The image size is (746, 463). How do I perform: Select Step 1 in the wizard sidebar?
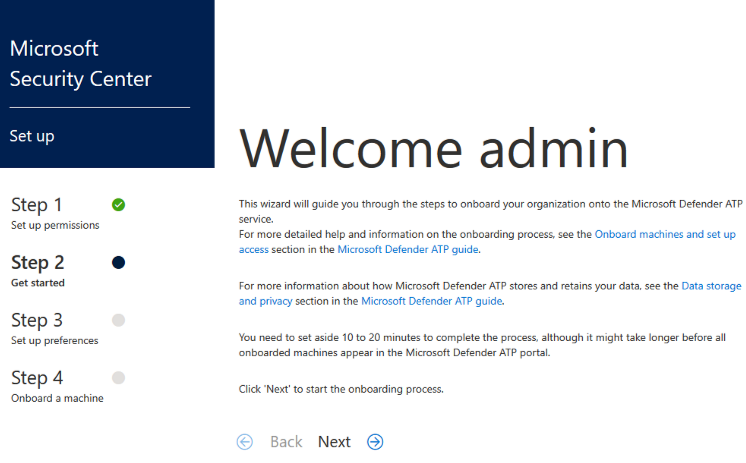37,205
